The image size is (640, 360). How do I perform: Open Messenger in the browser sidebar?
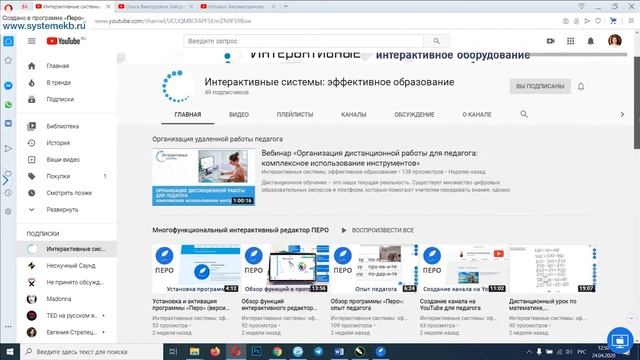pos(8,86)
